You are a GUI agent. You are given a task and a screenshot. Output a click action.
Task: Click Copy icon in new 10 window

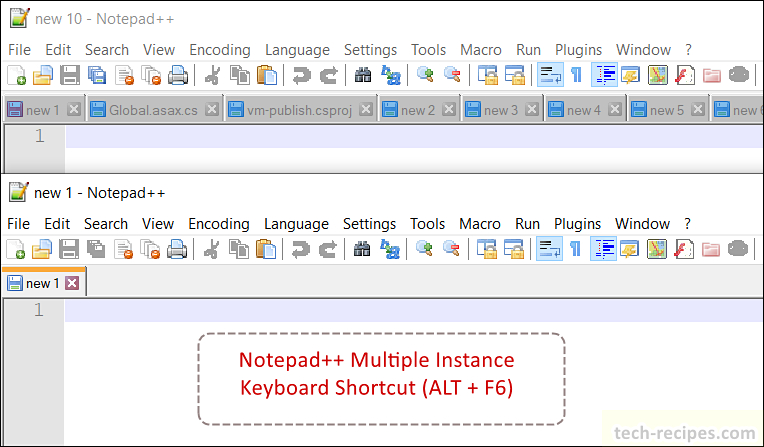tap(240, 76)
